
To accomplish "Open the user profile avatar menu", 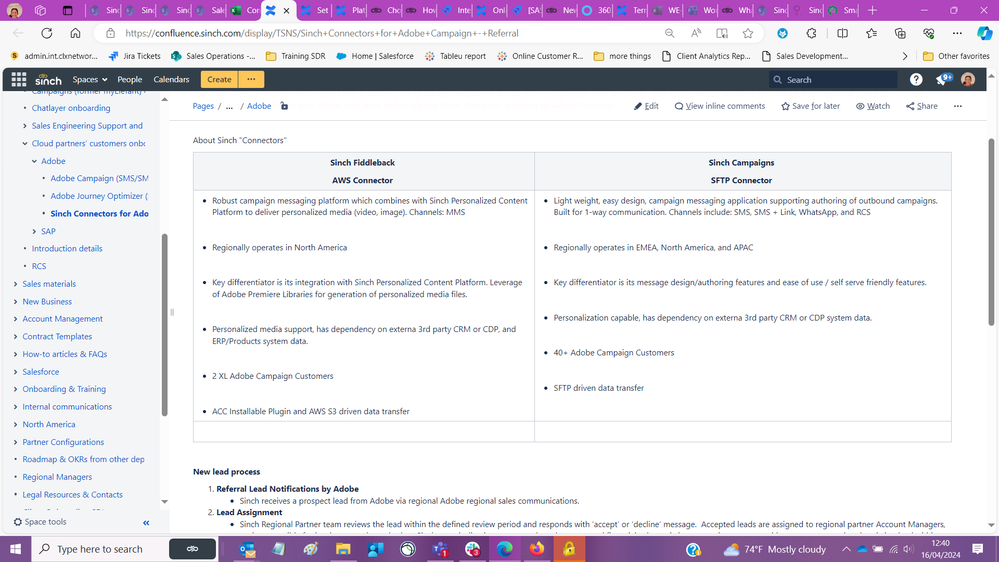I will [x=968, y=80].
